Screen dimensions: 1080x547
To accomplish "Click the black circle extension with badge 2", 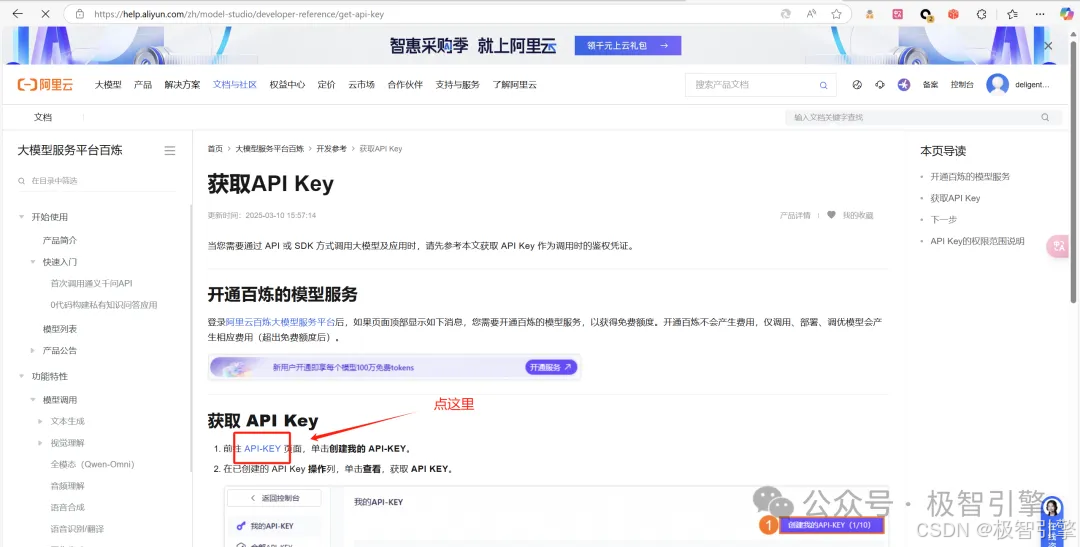I will coord(926,14).
